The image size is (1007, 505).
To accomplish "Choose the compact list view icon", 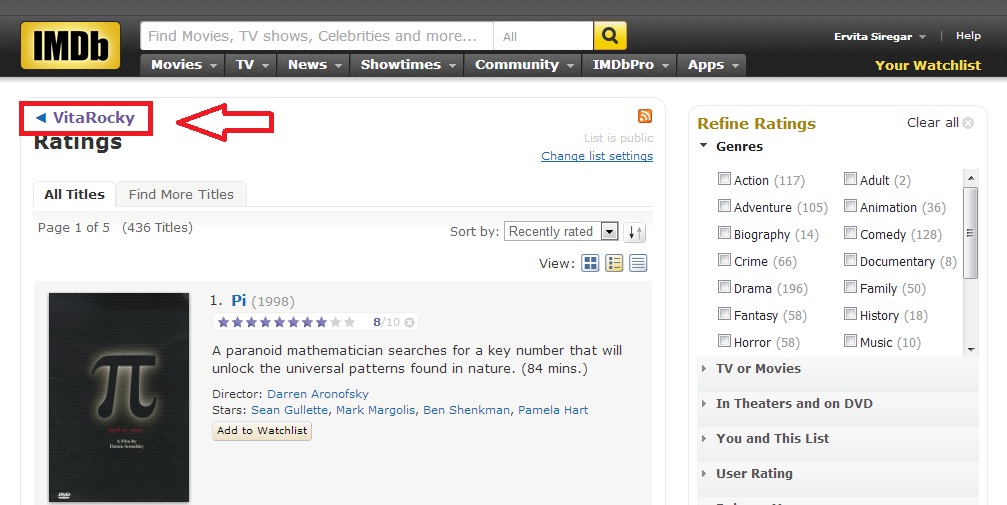I will pyautogui.click(x=638, y=263).
